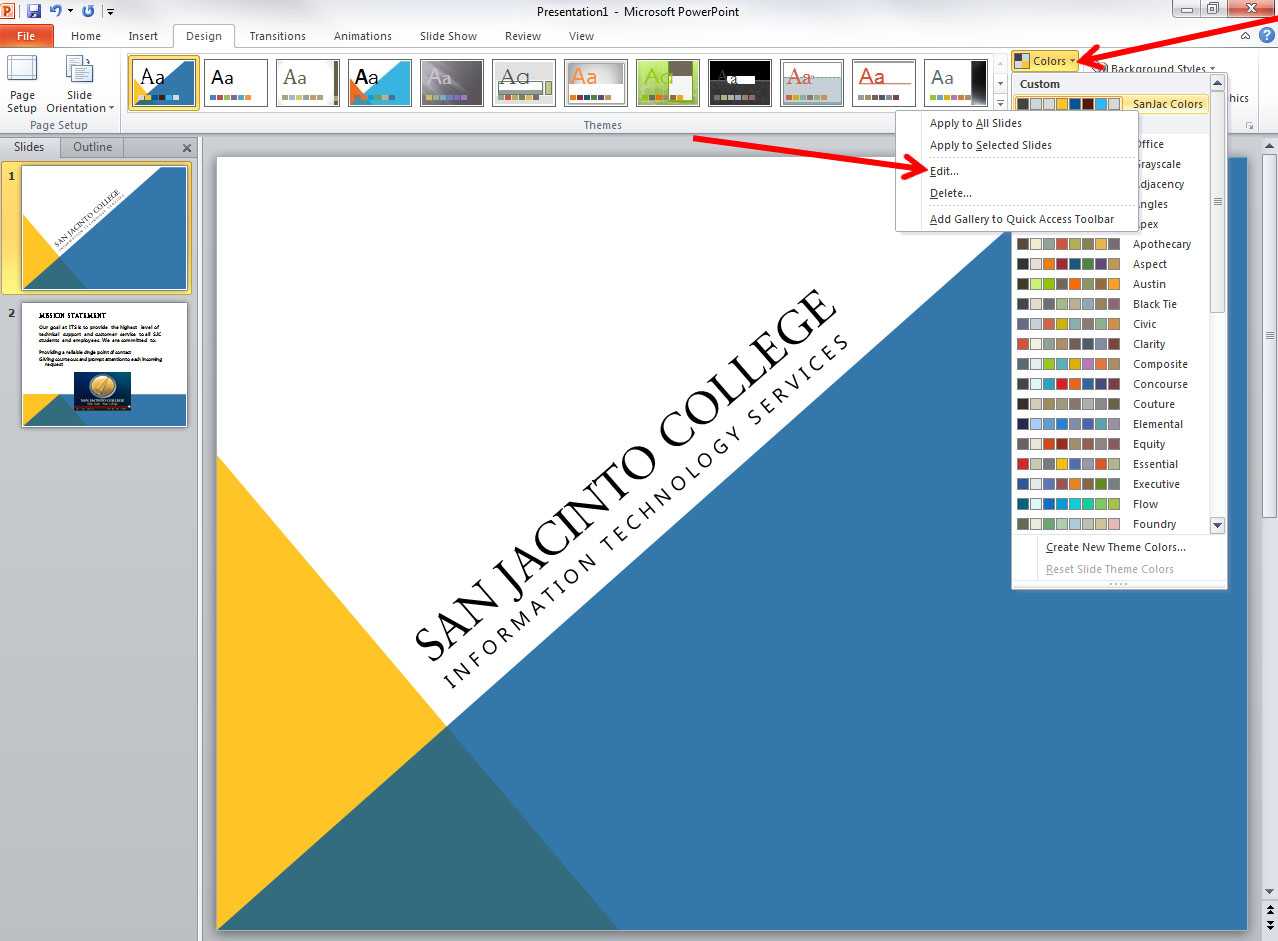Select the first blue-and-yellow angled theme thumbnail
This screenshot has width=1278, height=941.
tap(164, 83)
